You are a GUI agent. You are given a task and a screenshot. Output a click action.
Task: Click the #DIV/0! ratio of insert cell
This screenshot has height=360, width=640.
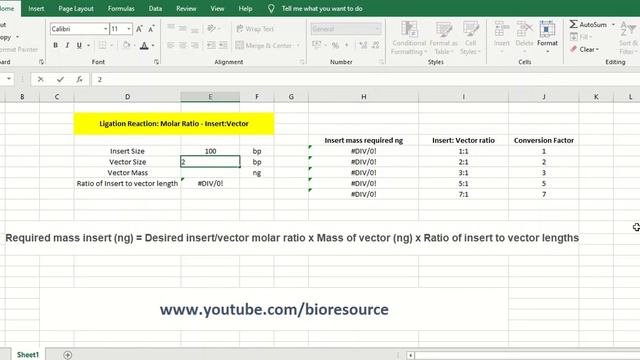210,184
